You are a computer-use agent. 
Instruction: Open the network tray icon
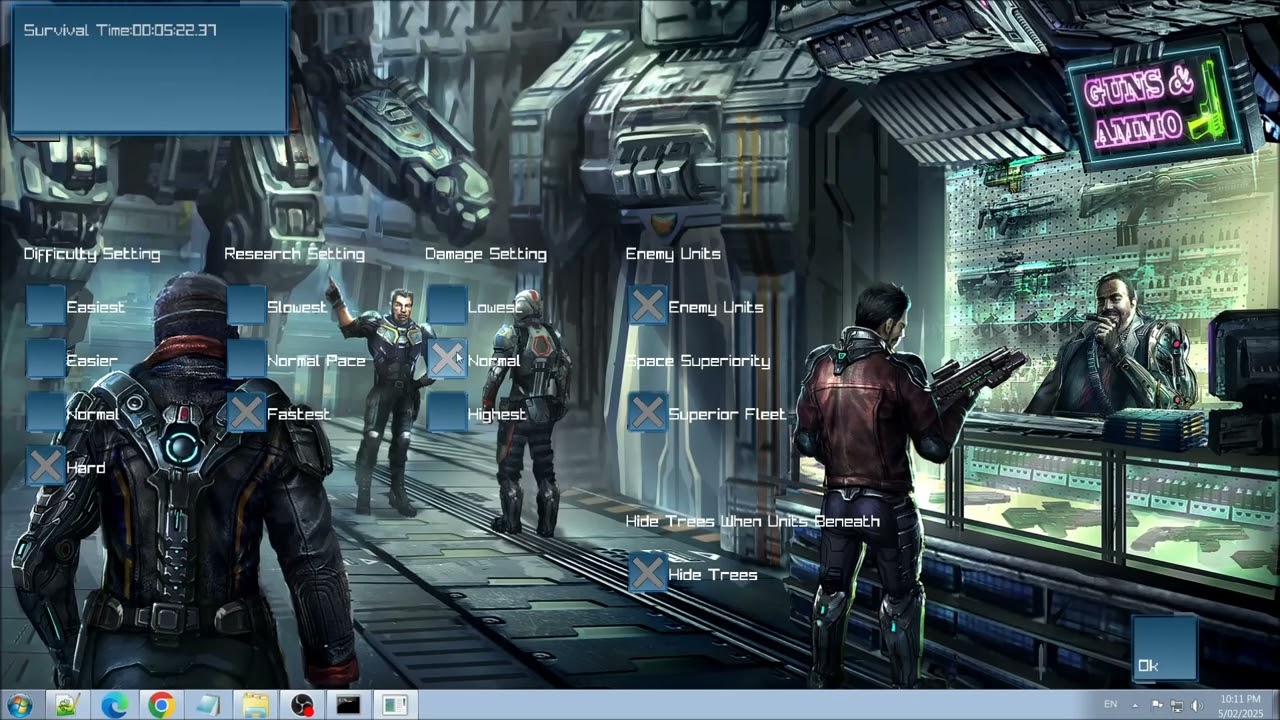click(1177, 705)
